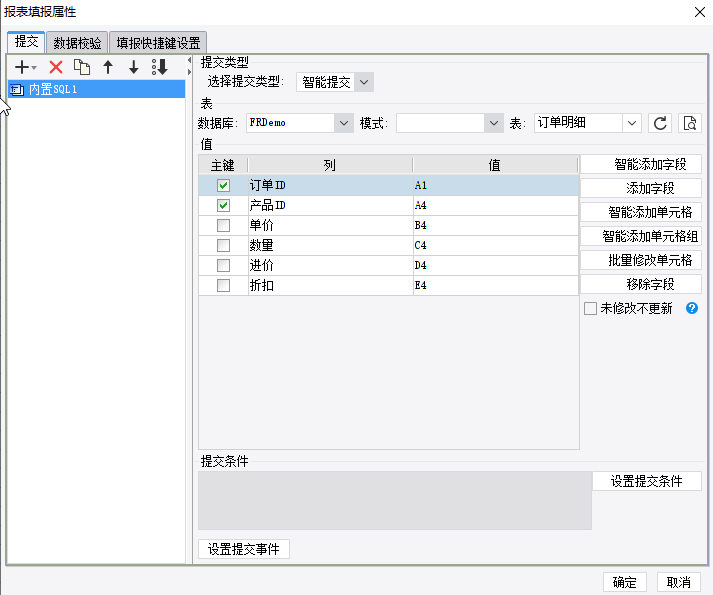Check primary key box for 折扣
The width and height of the screenshot is (713, 595).
pyautogui.click(x=223, y=285)
